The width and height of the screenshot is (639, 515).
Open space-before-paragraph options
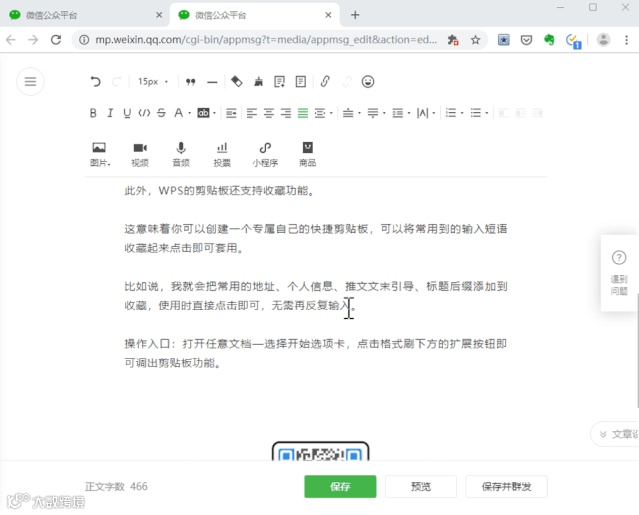[350, 113]
